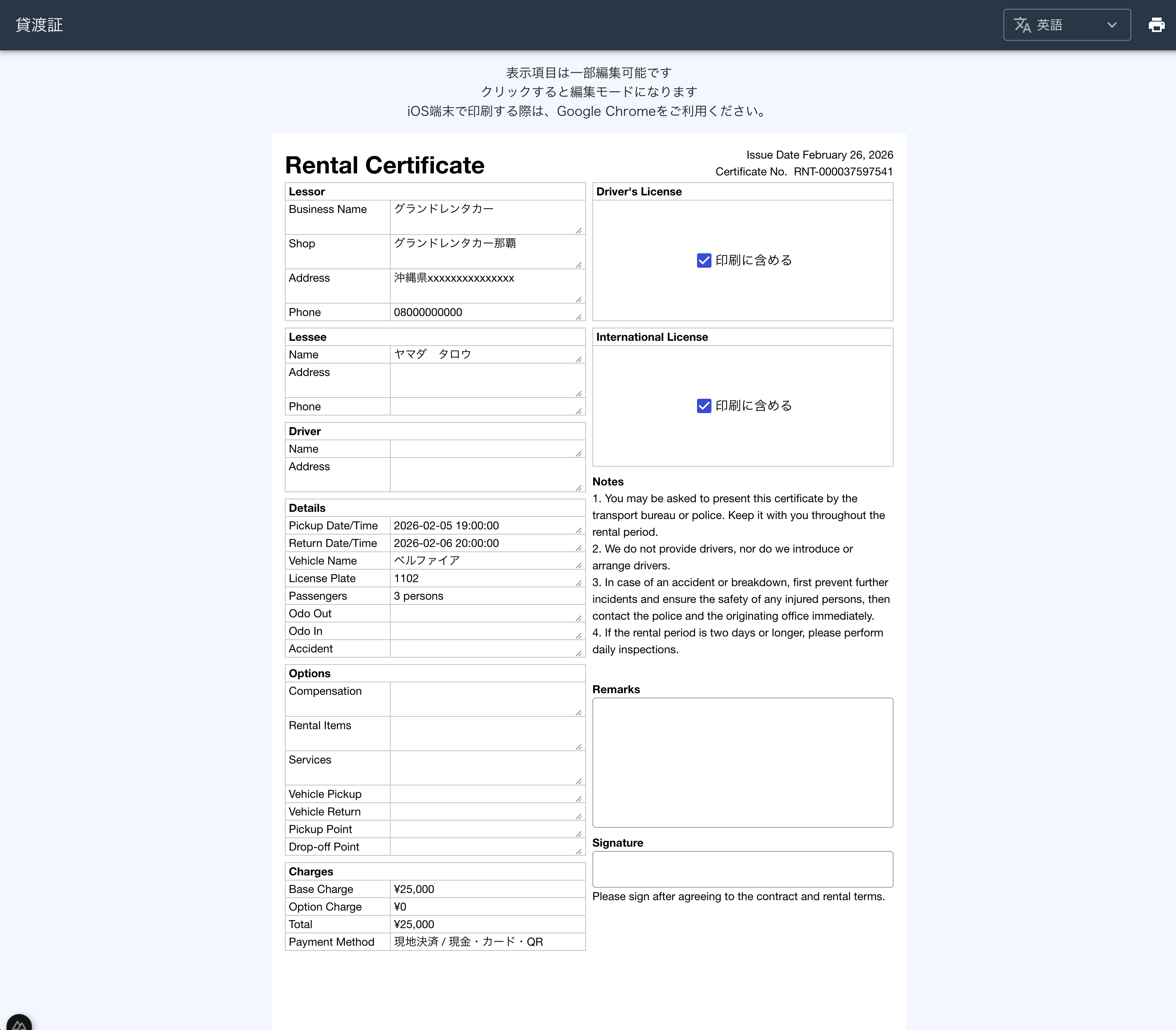The image size is (1176, 1030).
Task: Click the round dark logo icon at bottom-left
Action: click(x=18, y=1024)
